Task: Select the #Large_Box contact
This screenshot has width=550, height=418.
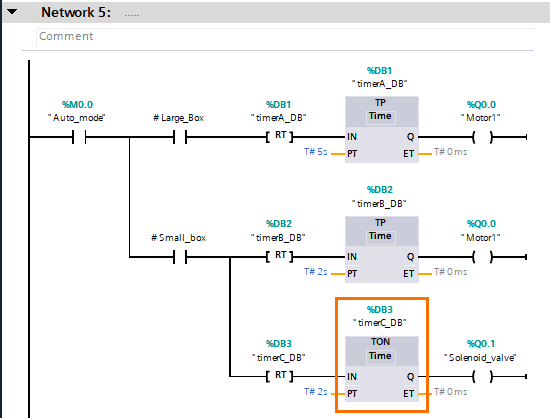Action: [x=180, y=137]
